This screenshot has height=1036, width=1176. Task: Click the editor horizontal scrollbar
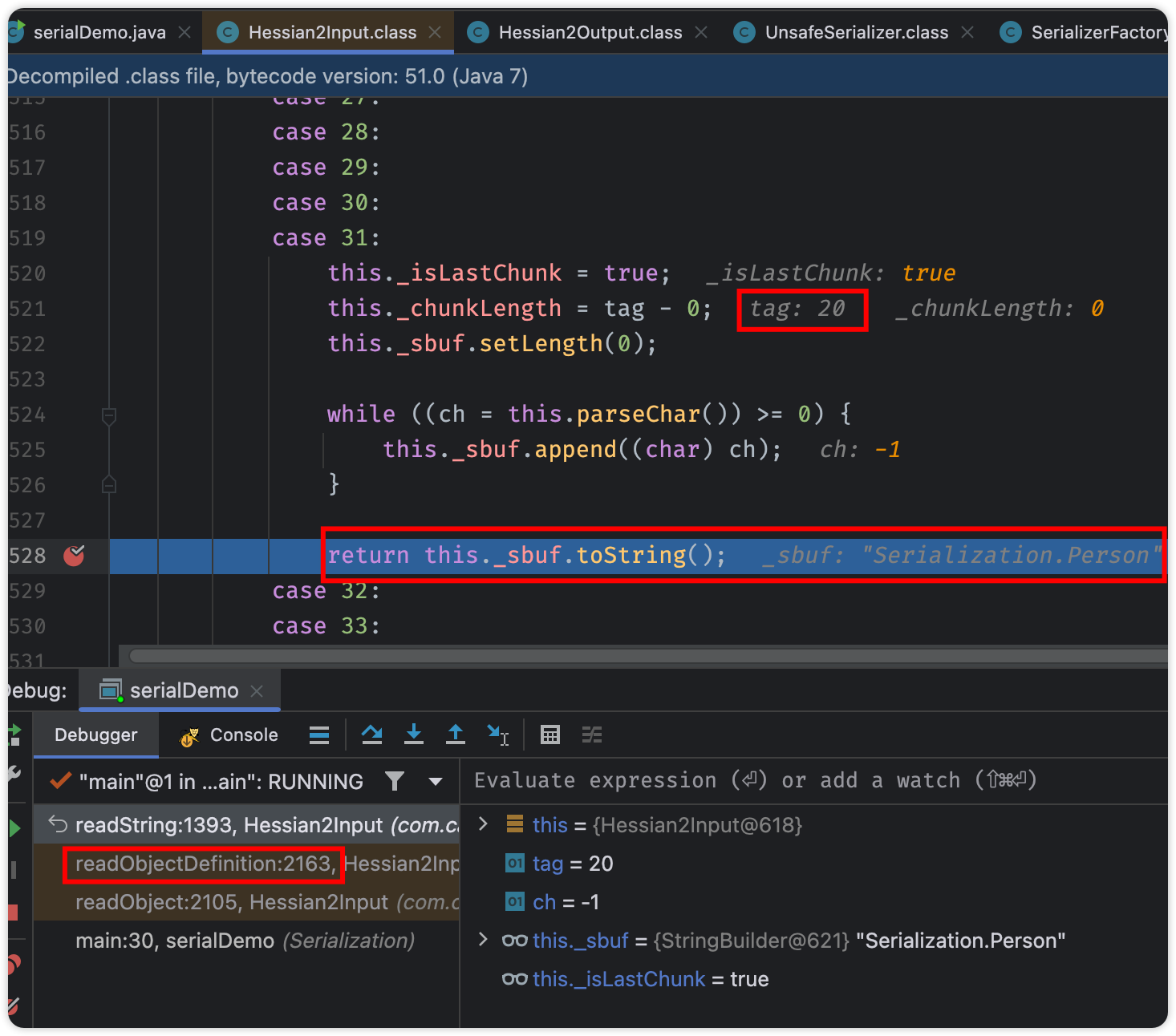click(648, 656)
